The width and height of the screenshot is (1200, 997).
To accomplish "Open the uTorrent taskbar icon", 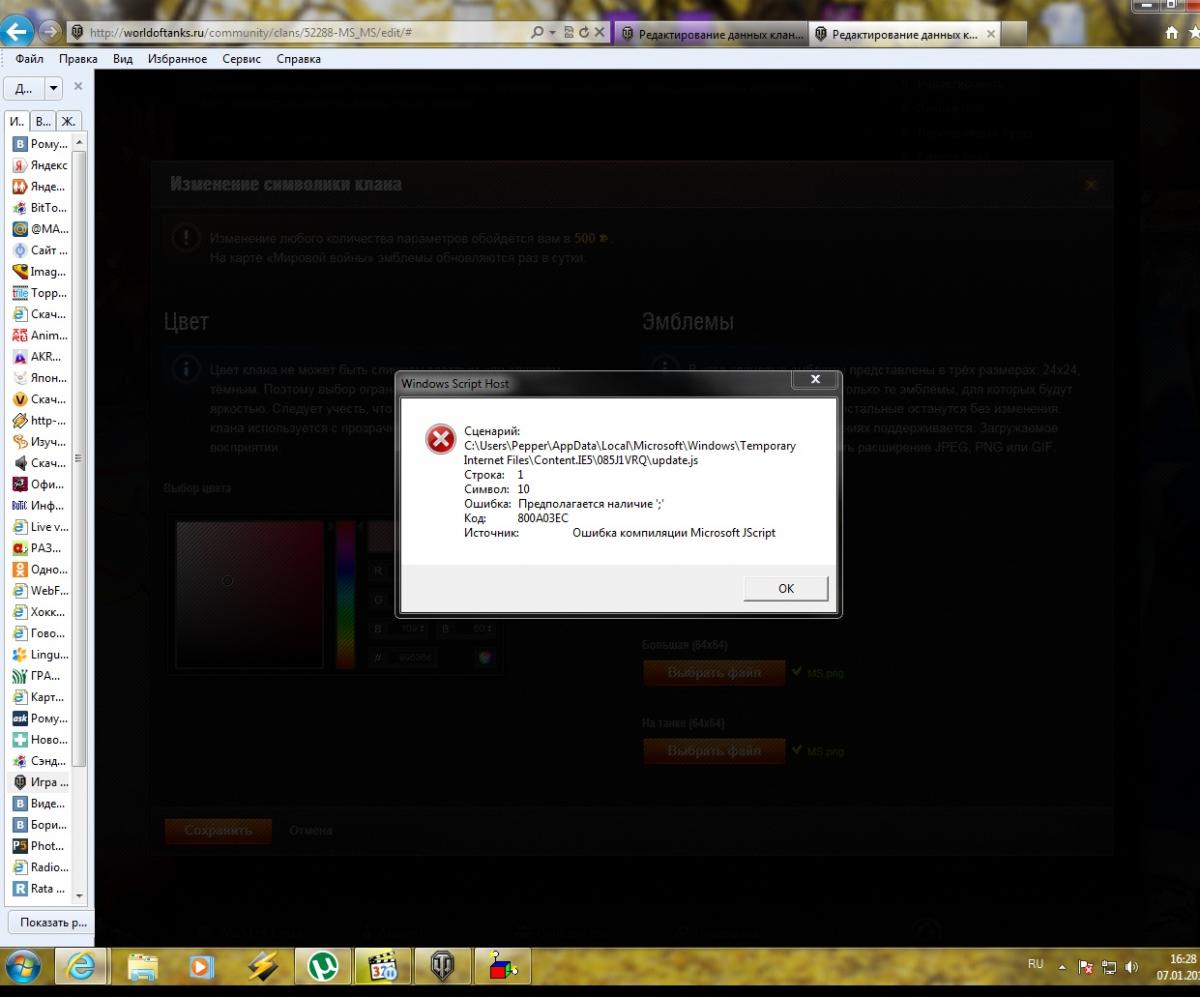I will coord(322,967).
